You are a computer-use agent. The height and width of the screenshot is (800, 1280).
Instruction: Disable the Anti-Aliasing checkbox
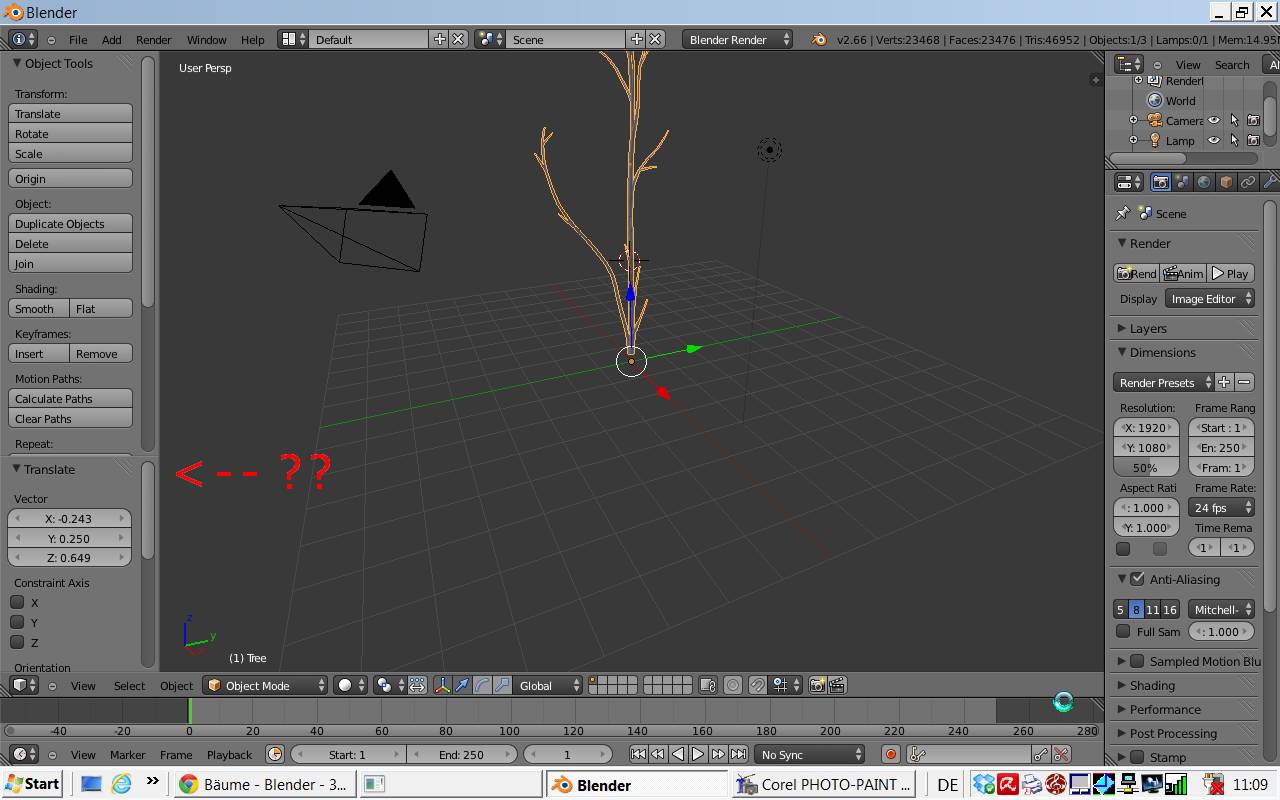point(1137,578)
